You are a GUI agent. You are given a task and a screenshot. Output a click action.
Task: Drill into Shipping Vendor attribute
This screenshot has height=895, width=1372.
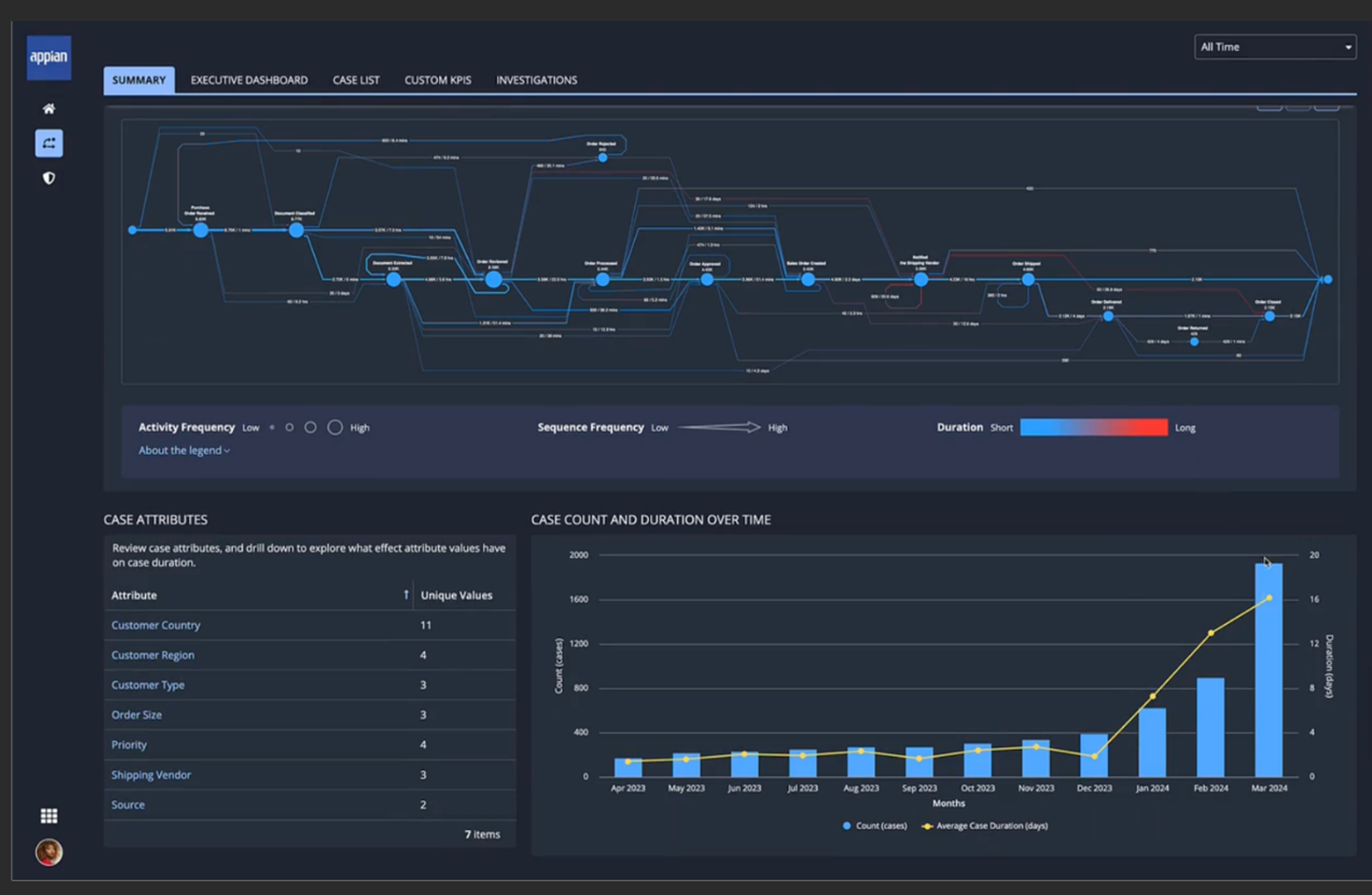coord(151,774)
